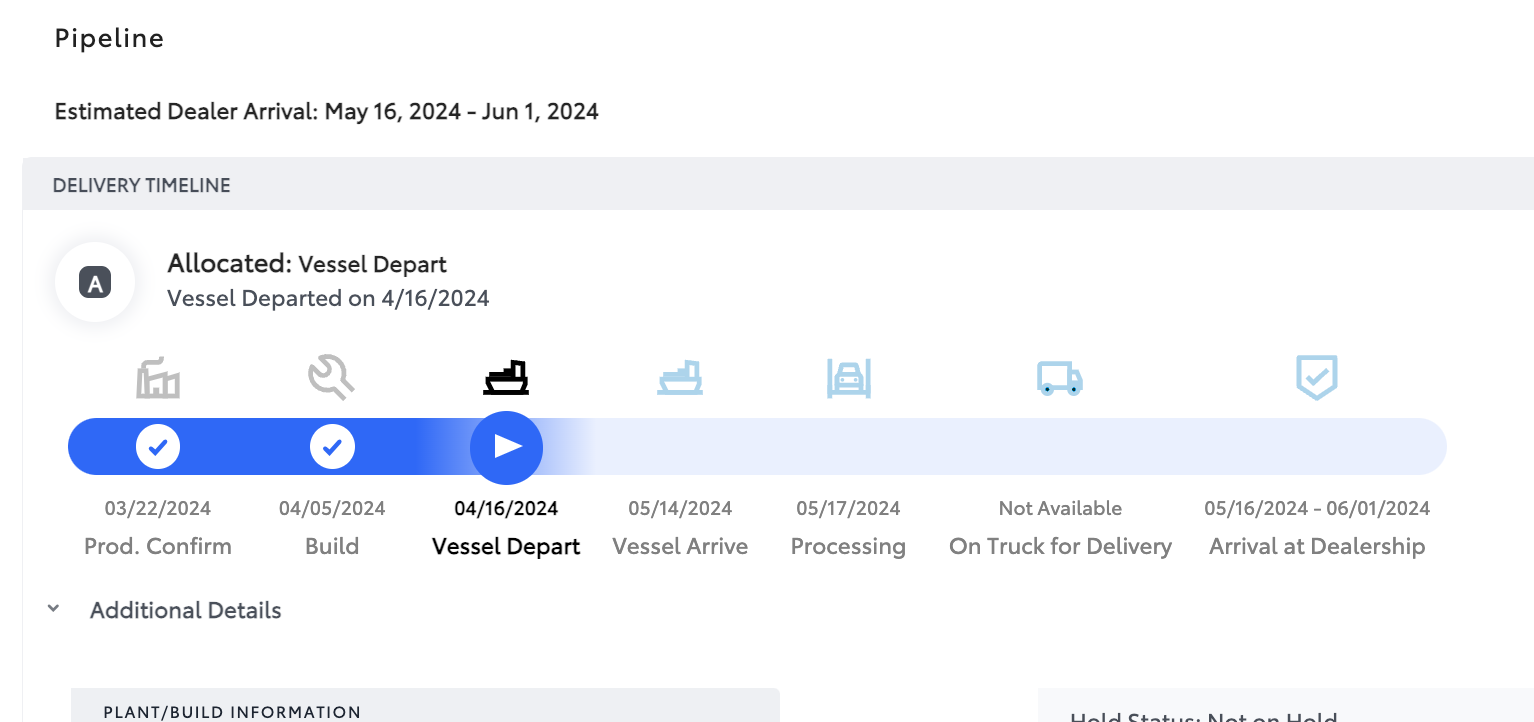Click the delivery truck icon
The image size is (1534, 722).
point(1060,379)
